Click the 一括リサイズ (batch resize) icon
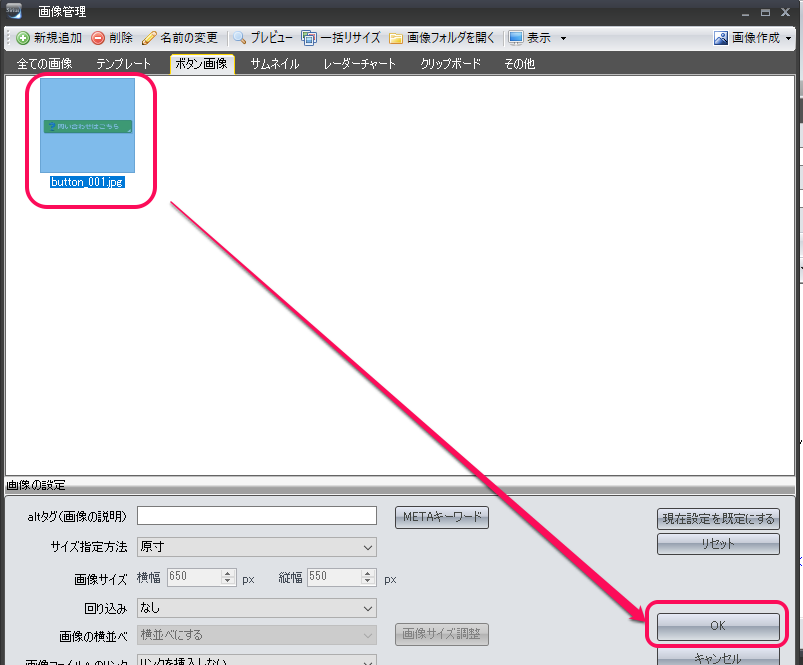 (x=309, y=38)
